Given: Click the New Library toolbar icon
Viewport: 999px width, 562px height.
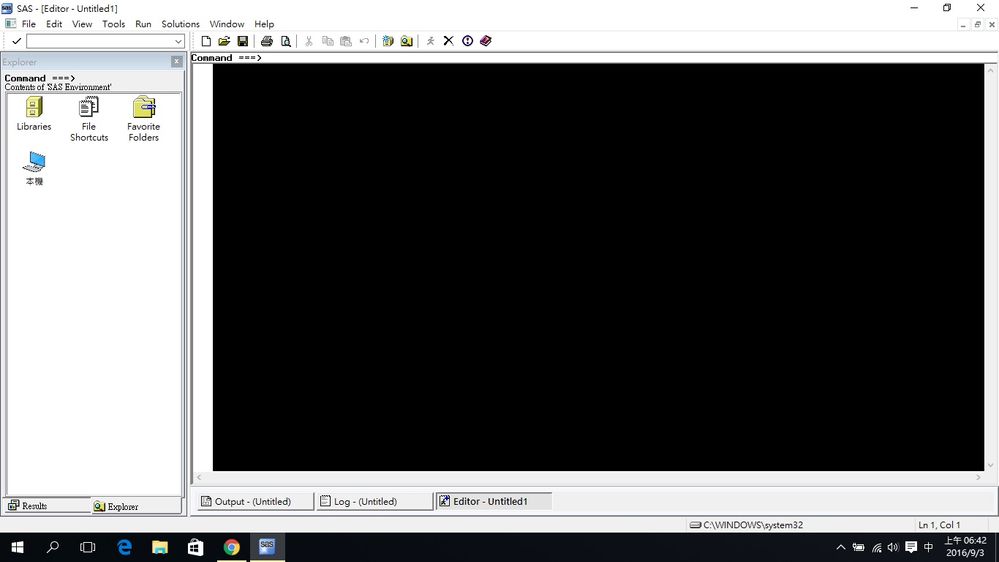Looking at the screenshot, I should pos(388,41).
